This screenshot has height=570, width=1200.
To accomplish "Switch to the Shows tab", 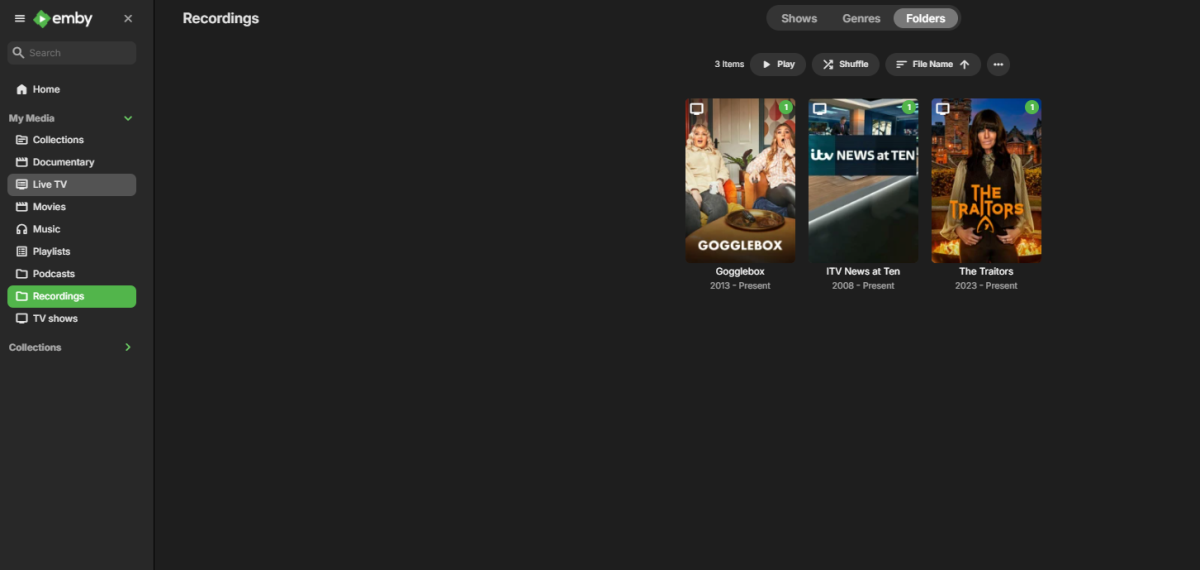I will (x=799, y=18).
